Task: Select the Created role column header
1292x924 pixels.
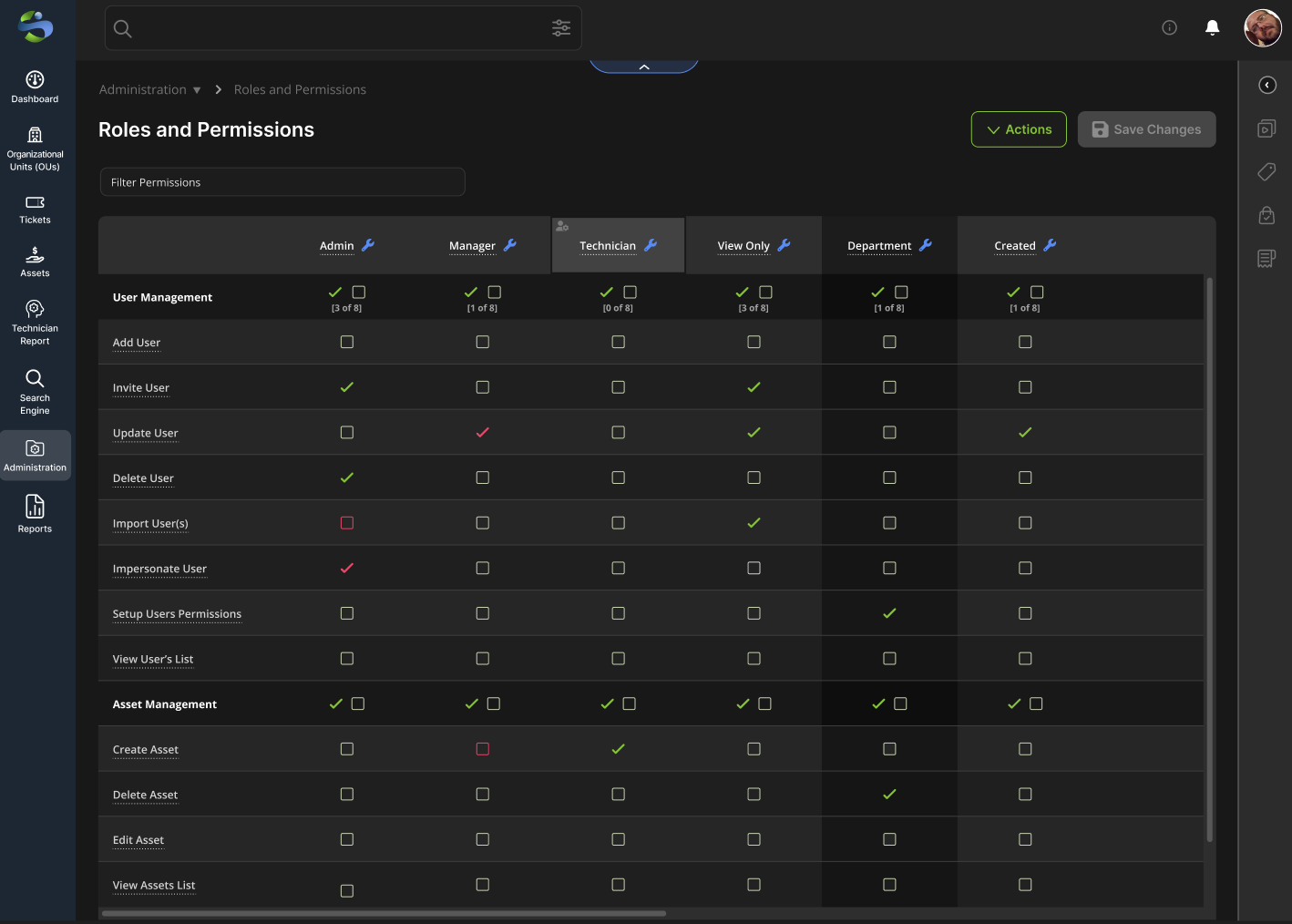Action: [x=1015, y=246]
